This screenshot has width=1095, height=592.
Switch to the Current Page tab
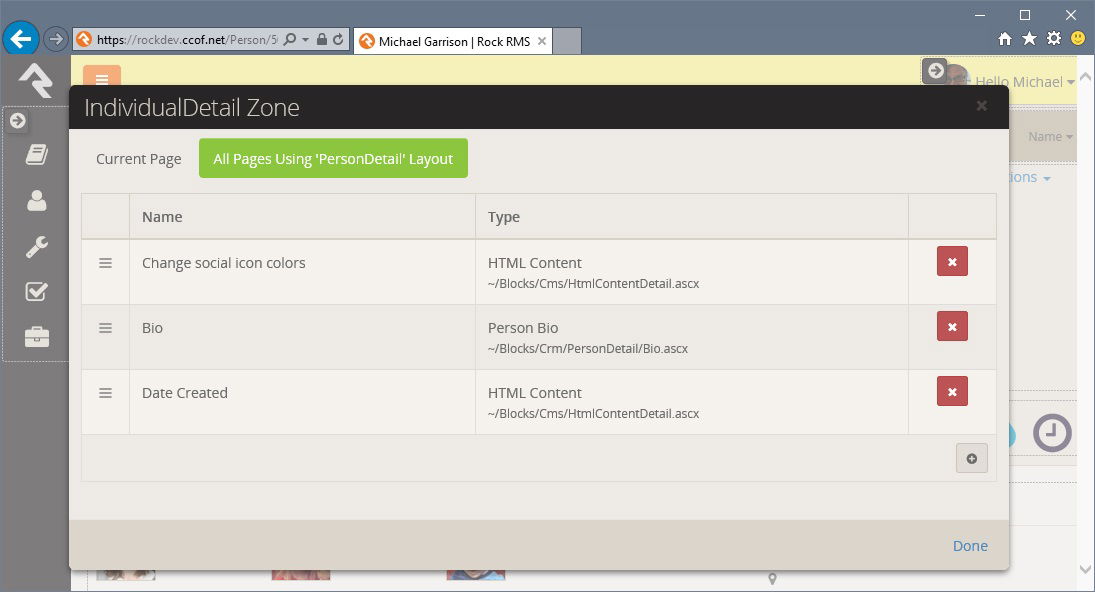click(139, 159)
